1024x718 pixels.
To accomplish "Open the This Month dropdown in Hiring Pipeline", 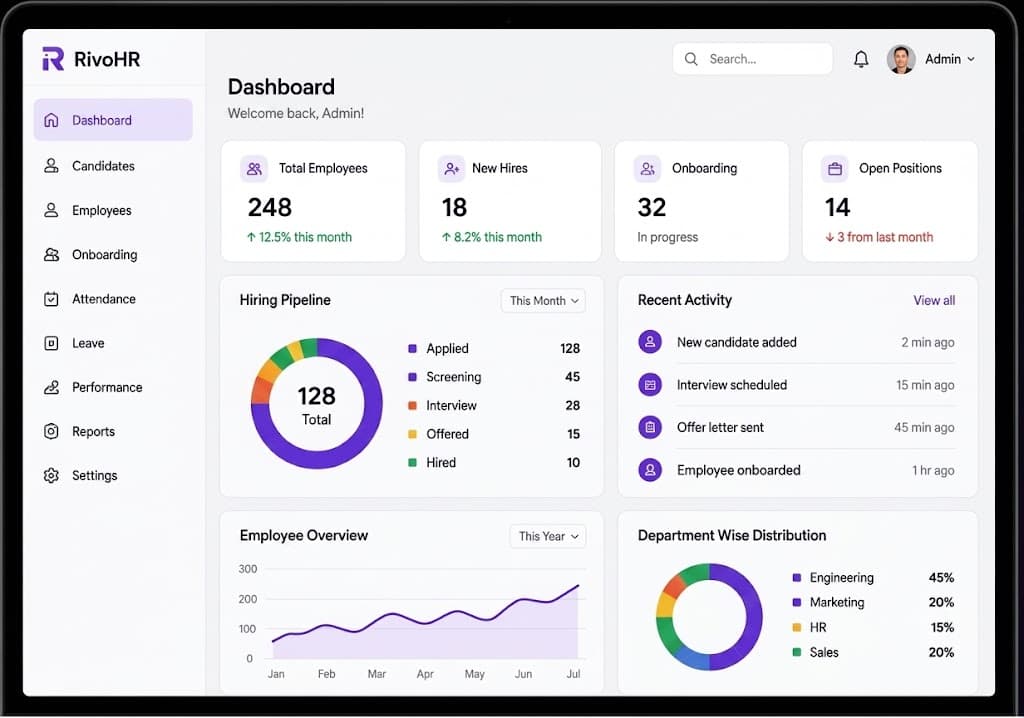I will click(543, 301).
